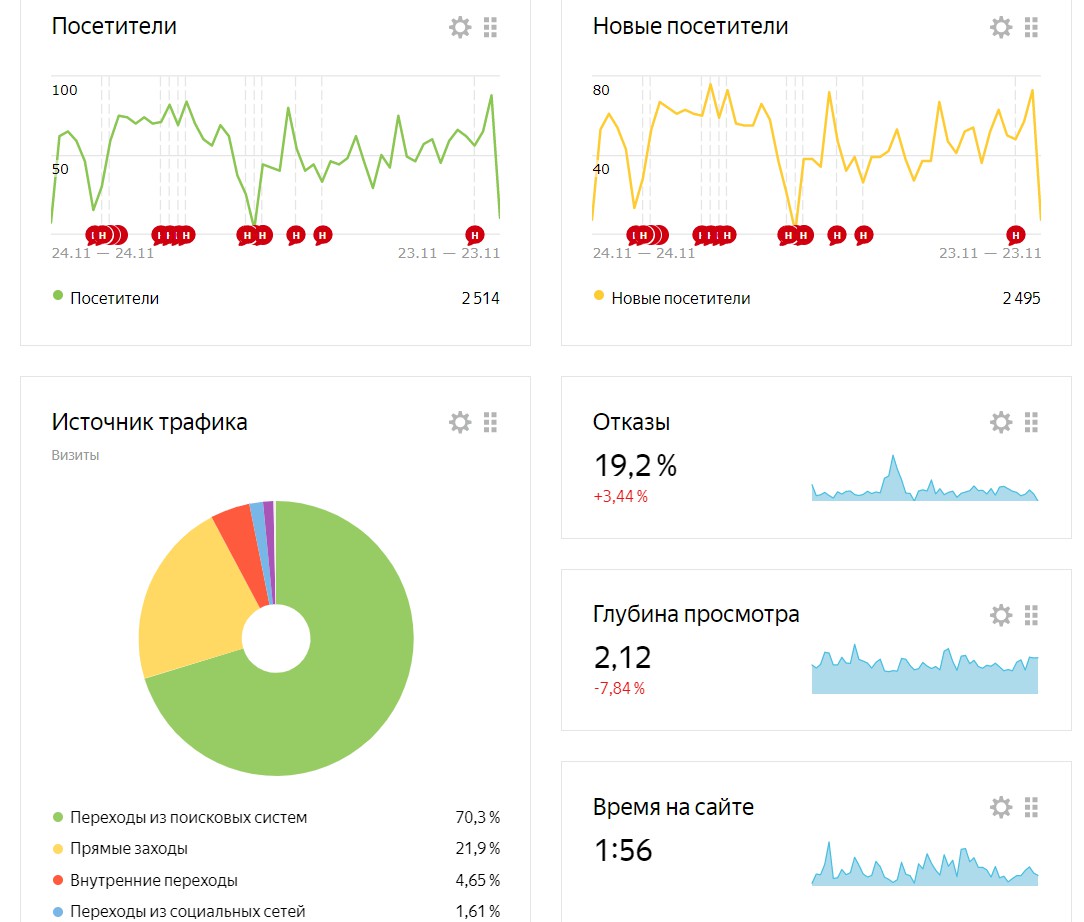The height and width of the screenshot is (922, 1084).
Task: Open settings gear of Отказы widget
Action: pos(1001,422)
